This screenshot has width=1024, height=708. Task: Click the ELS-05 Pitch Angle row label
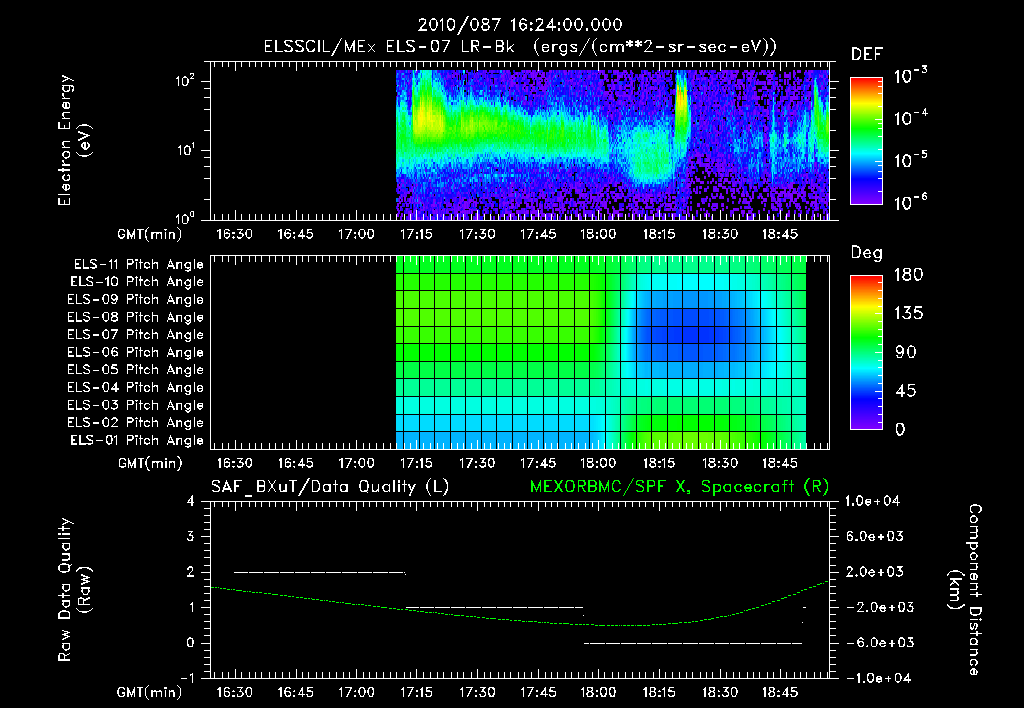point(135,370)
